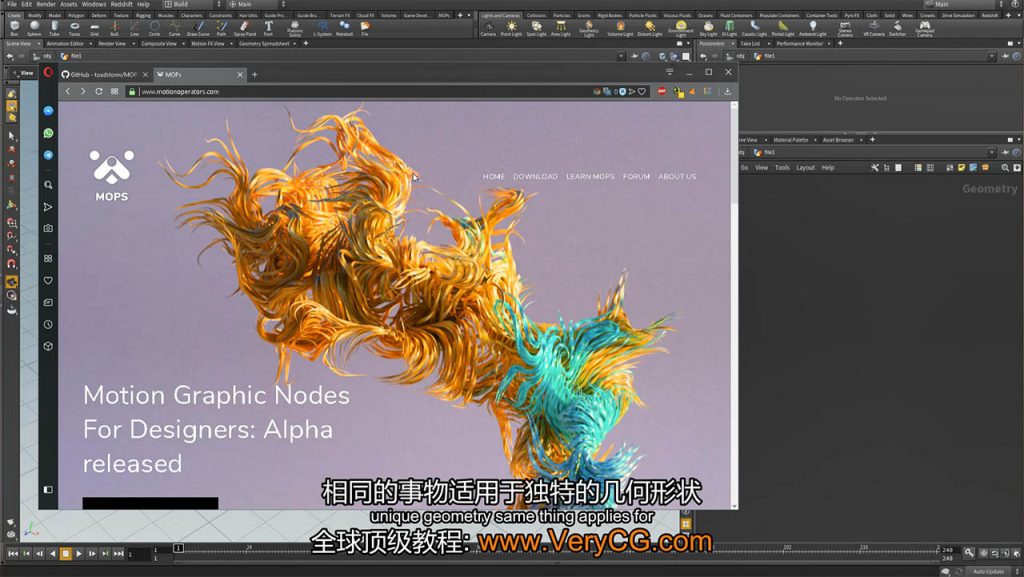1024x577 pixels.
Task: Reload page in Opera browser
Action: click(x=99, y=91)
